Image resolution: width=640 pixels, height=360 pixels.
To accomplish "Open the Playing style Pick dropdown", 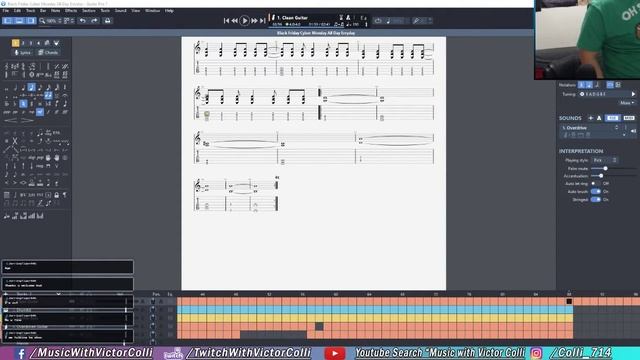I will pyautogui.click(x=604, y=160).
